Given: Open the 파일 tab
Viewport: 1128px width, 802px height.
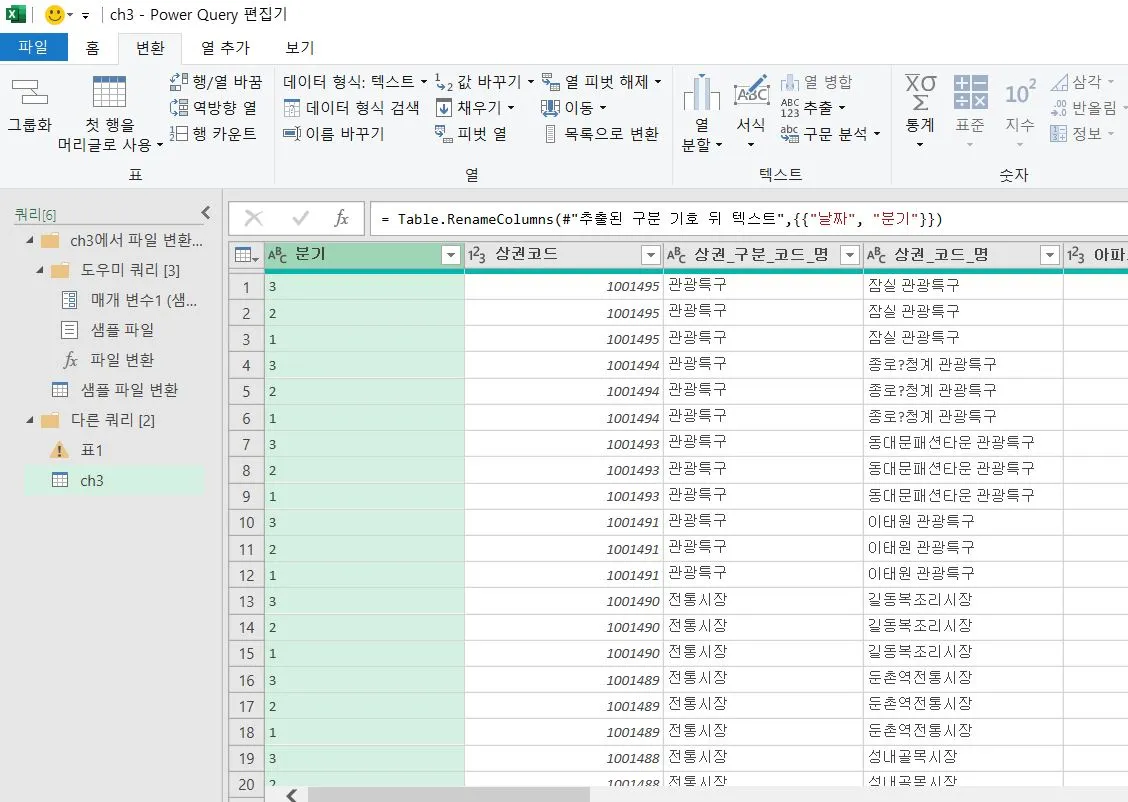Looking at the screenshot, I should 33,47.
